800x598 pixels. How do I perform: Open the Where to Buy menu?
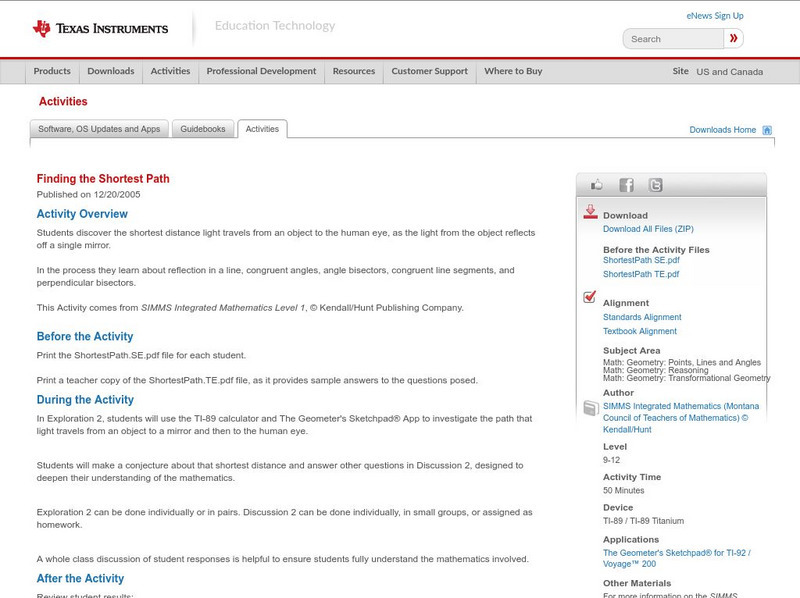(x=513, y=71)
